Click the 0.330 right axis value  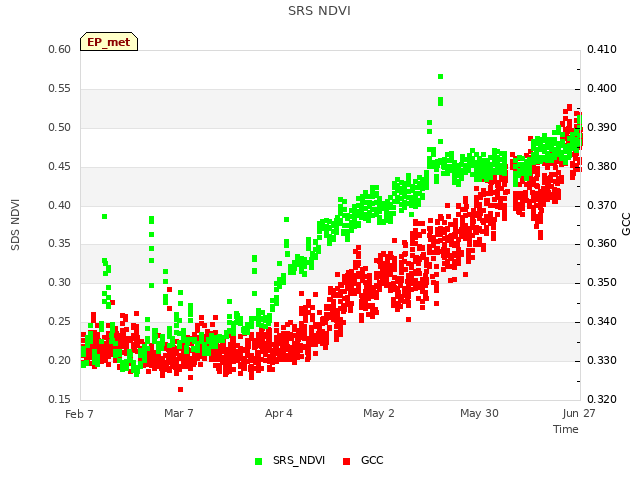[x=602, y=360]
